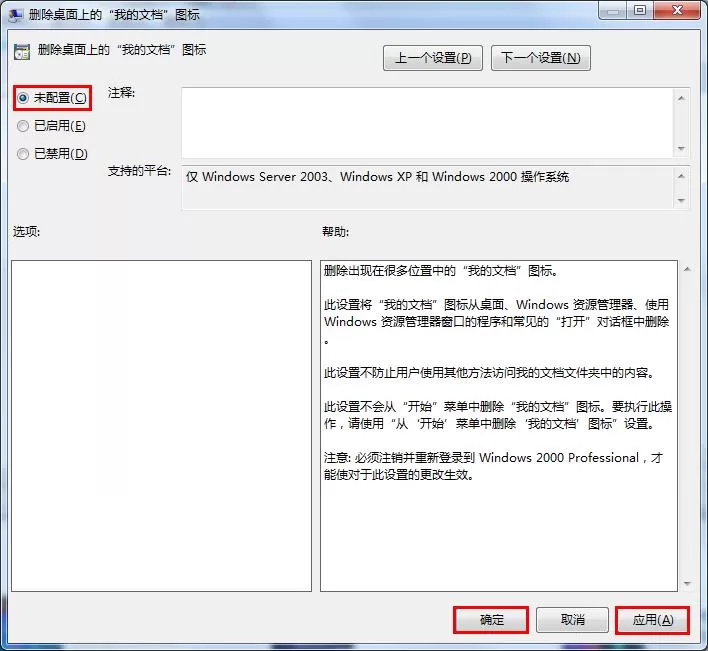
Task: Close the dialog with the X button
Action: pyautogui.click(x=677, y=10)
